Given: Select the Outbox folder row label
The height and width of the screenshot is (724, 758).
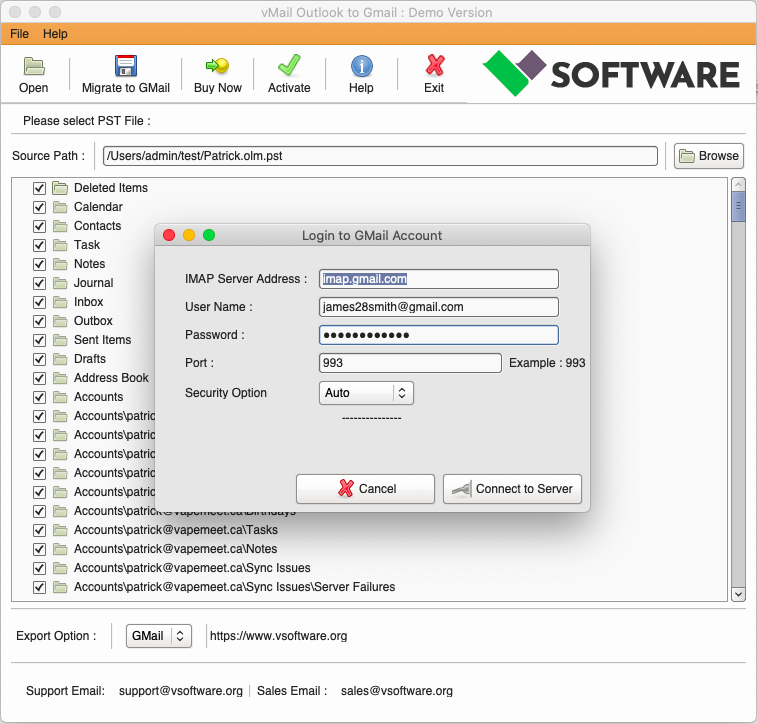Looking at the screenshot, I should pyautogui.click(x=93, y=321).
